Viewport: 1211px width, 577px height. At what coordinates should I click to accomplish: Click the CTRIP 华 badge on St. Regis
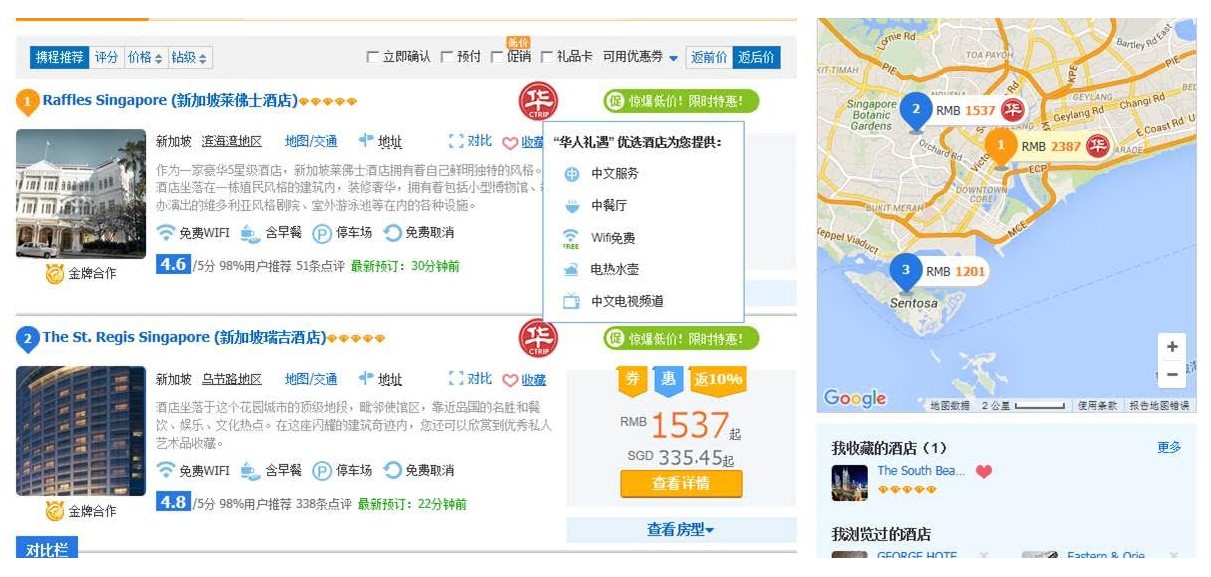538,338
